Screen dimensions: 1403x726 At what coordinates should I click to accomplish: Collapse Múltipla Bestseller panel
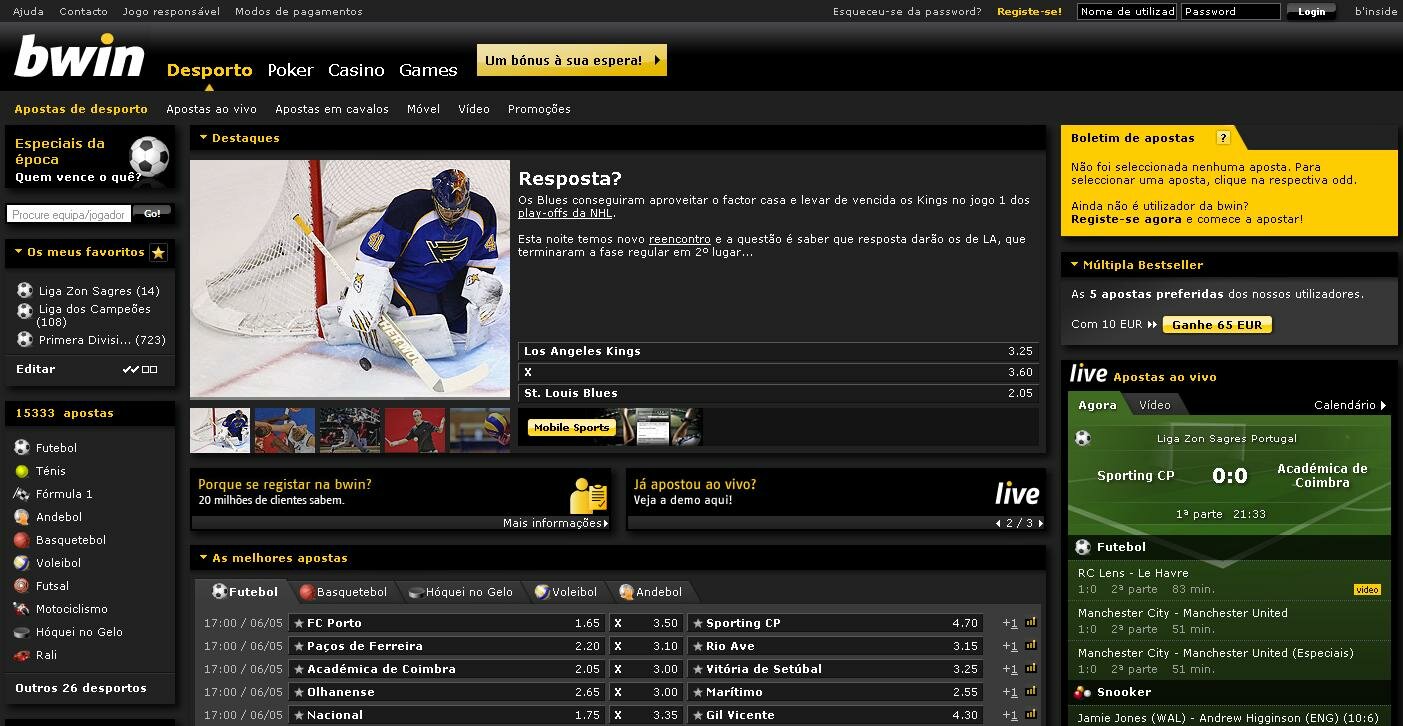[x=1075, y=265]
